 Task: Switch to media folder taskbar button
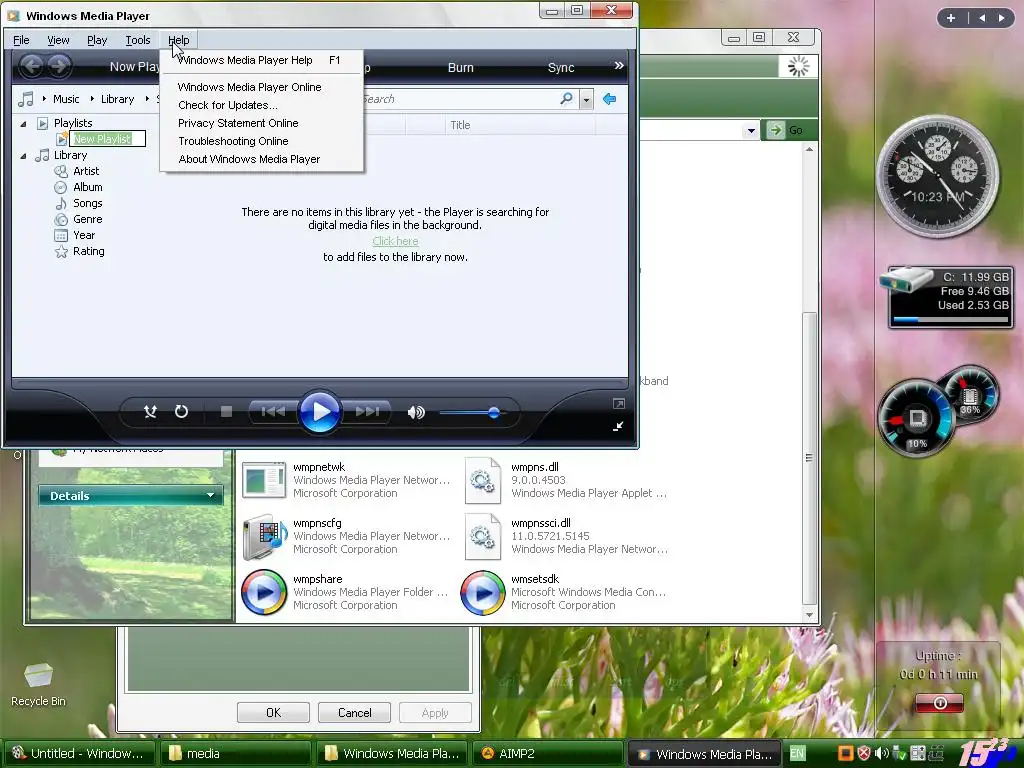pos(236,753)
